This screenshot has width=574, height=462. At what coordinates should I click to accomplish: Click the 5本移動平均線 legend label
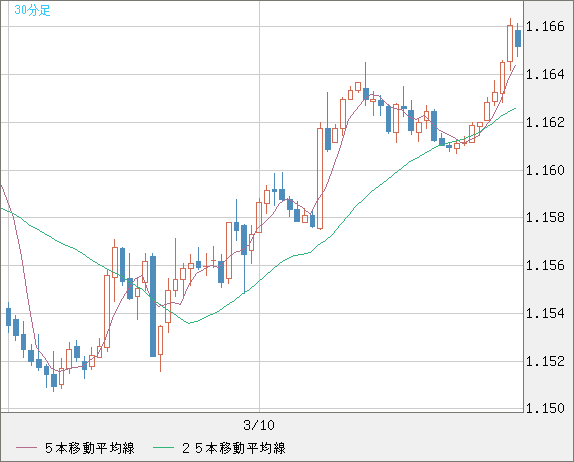point(90,448)
